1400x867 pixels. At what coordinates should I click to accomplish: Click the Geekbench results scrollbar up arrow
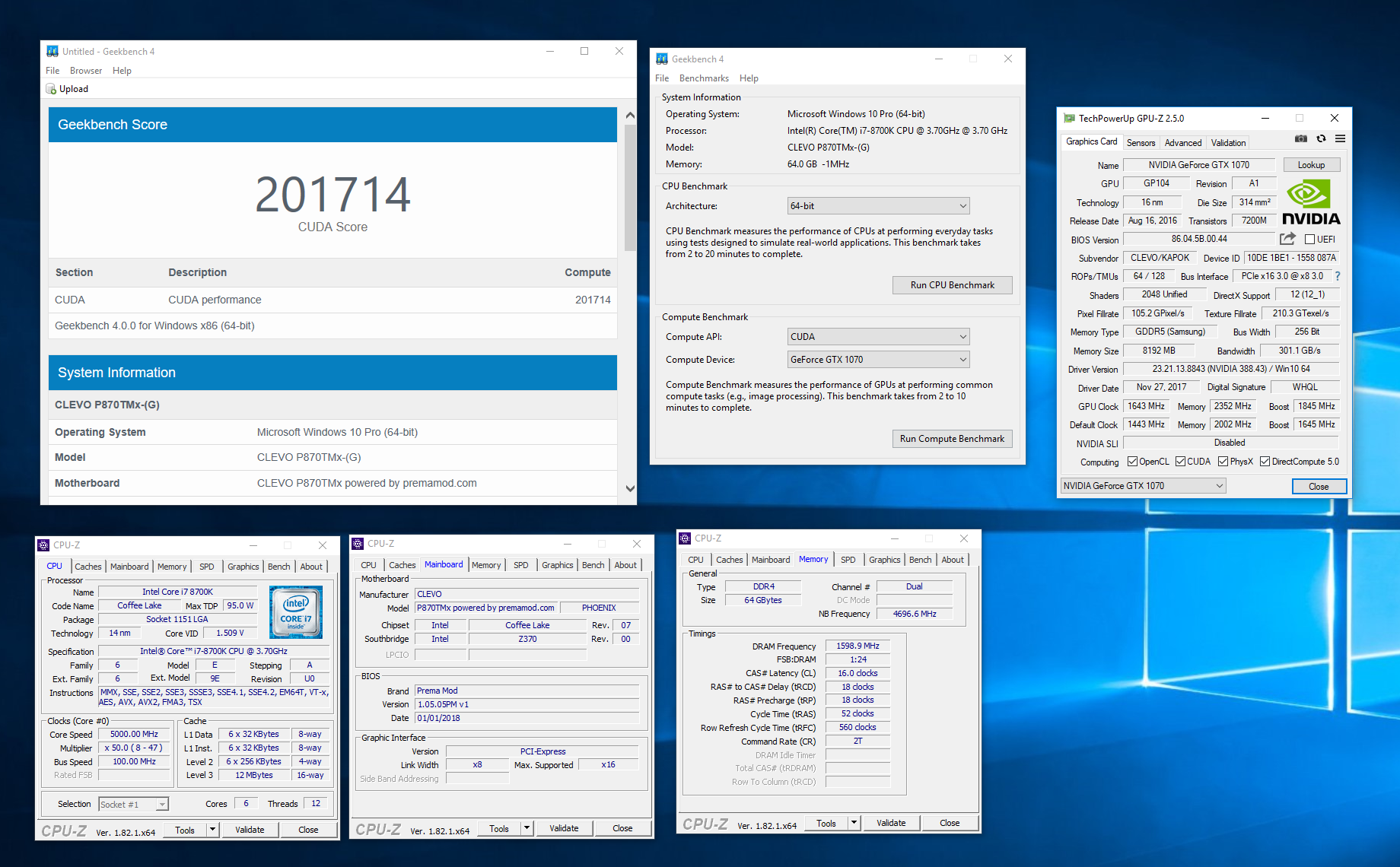(x=630, y=116)
